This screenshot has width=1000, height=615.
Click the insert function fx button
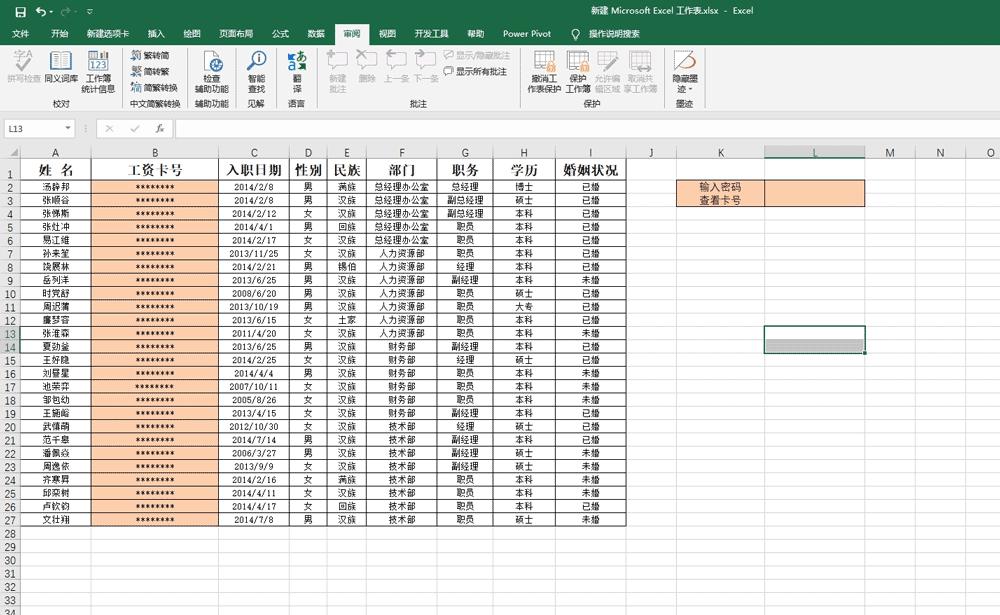point(159,129)
